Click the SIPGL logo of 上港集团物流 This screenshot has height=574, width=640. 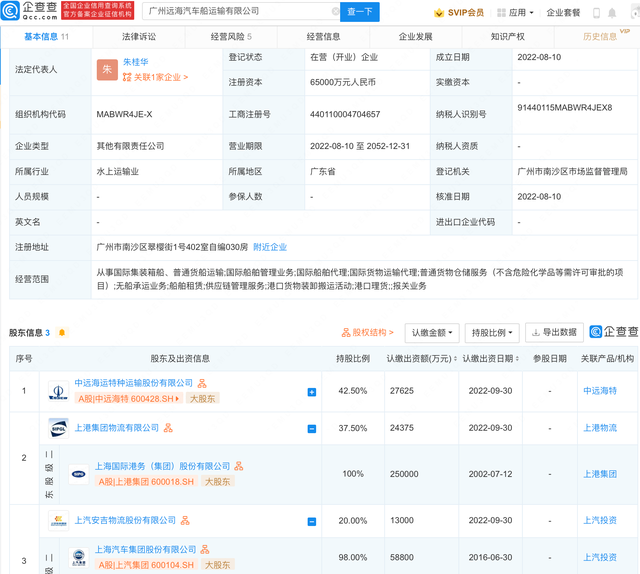pos(58,428)
